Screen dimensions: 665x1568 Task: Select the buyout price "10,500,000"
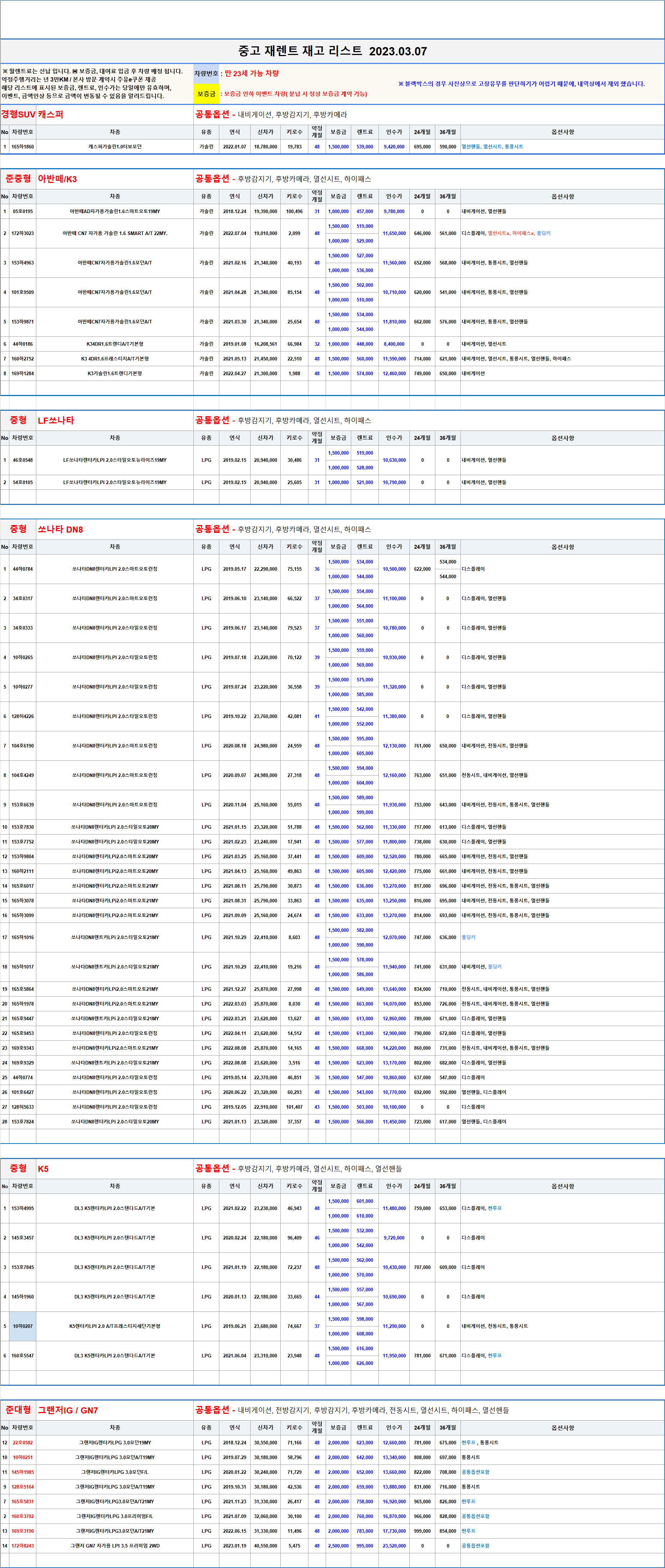(x=394, y=569)
